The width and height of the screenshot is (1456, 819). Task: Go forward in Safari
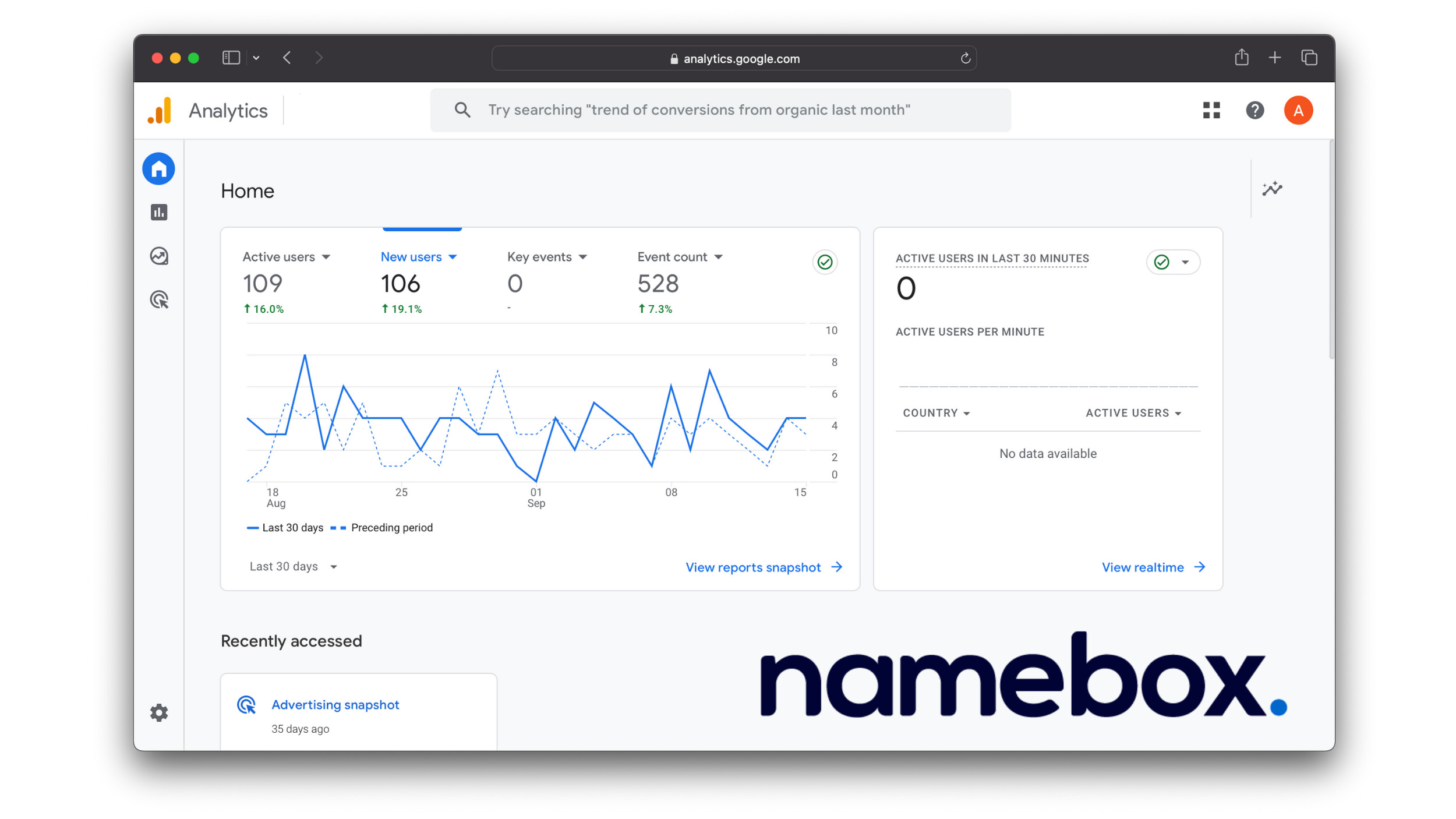pos(319,58)
